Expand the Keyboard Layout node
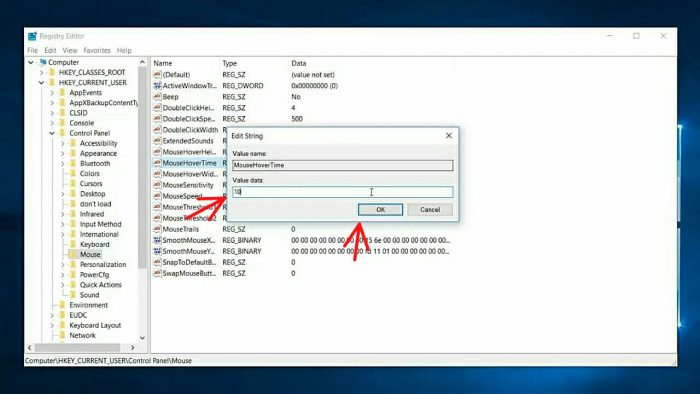The image size is (700, 394). [52, 326]
